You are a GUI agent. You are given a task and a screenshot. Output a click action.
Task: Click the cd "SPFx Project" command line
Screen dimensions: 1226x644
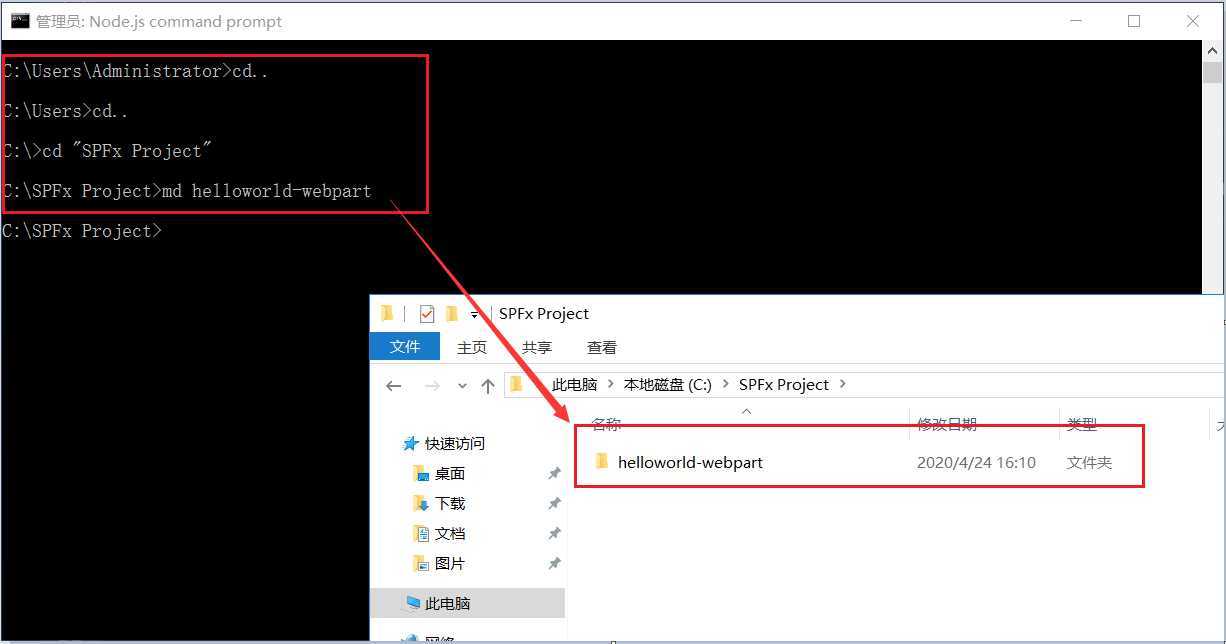tap(107, 151)
